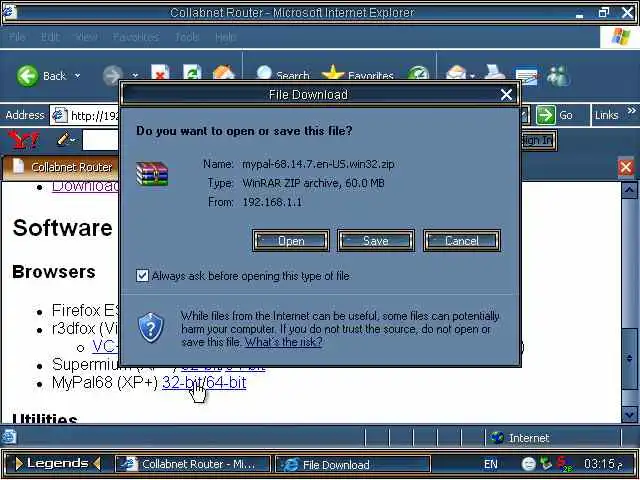
Task: Close the tab with red X button
Action: [x=626, y=167]
